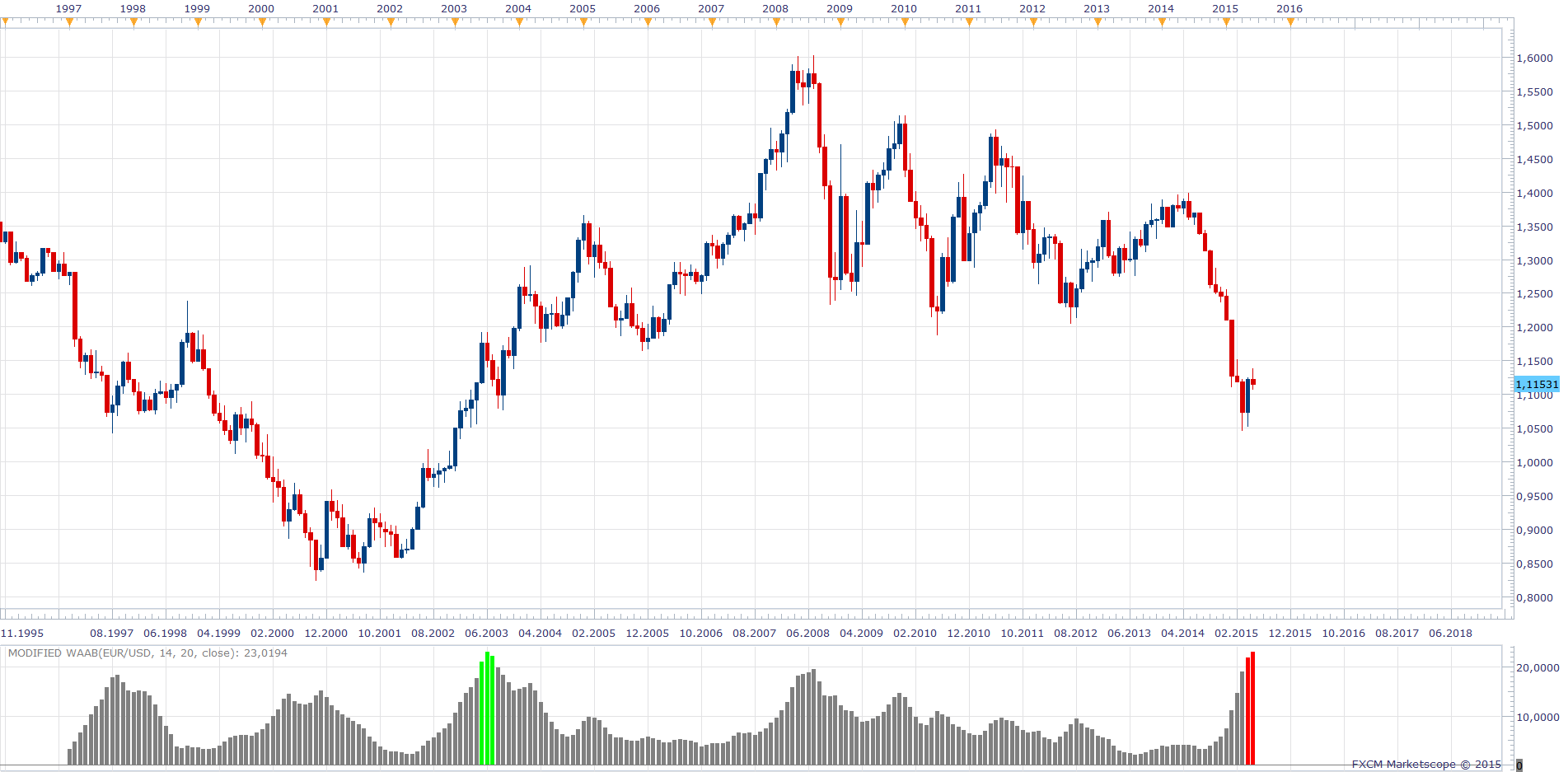Viewport: 1568px width, 772px height.
Task: Click the orange marker below year 1998
Action: (134, 22)
